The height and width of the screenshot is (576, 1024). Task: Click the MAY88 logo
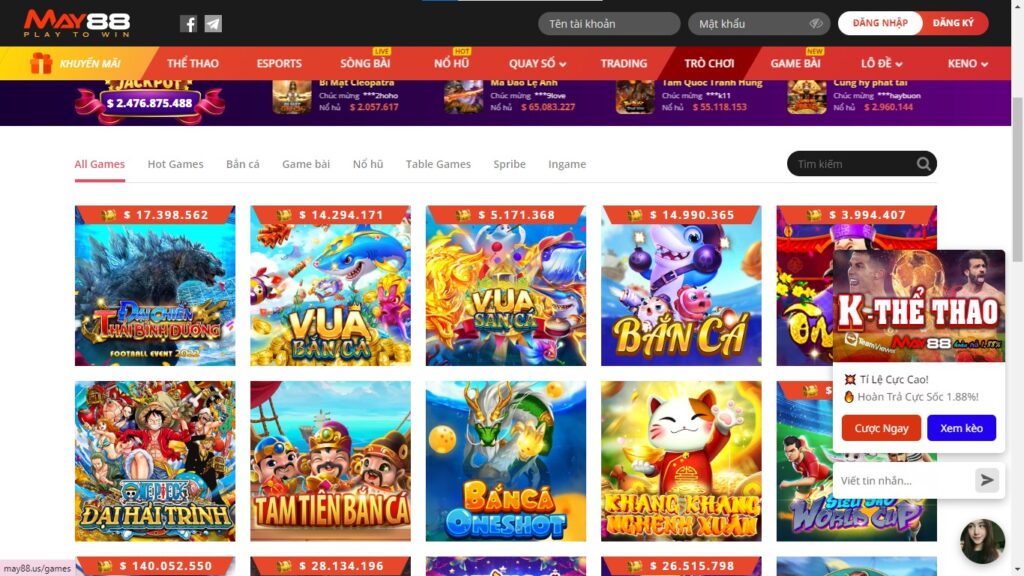coord(77,24)
